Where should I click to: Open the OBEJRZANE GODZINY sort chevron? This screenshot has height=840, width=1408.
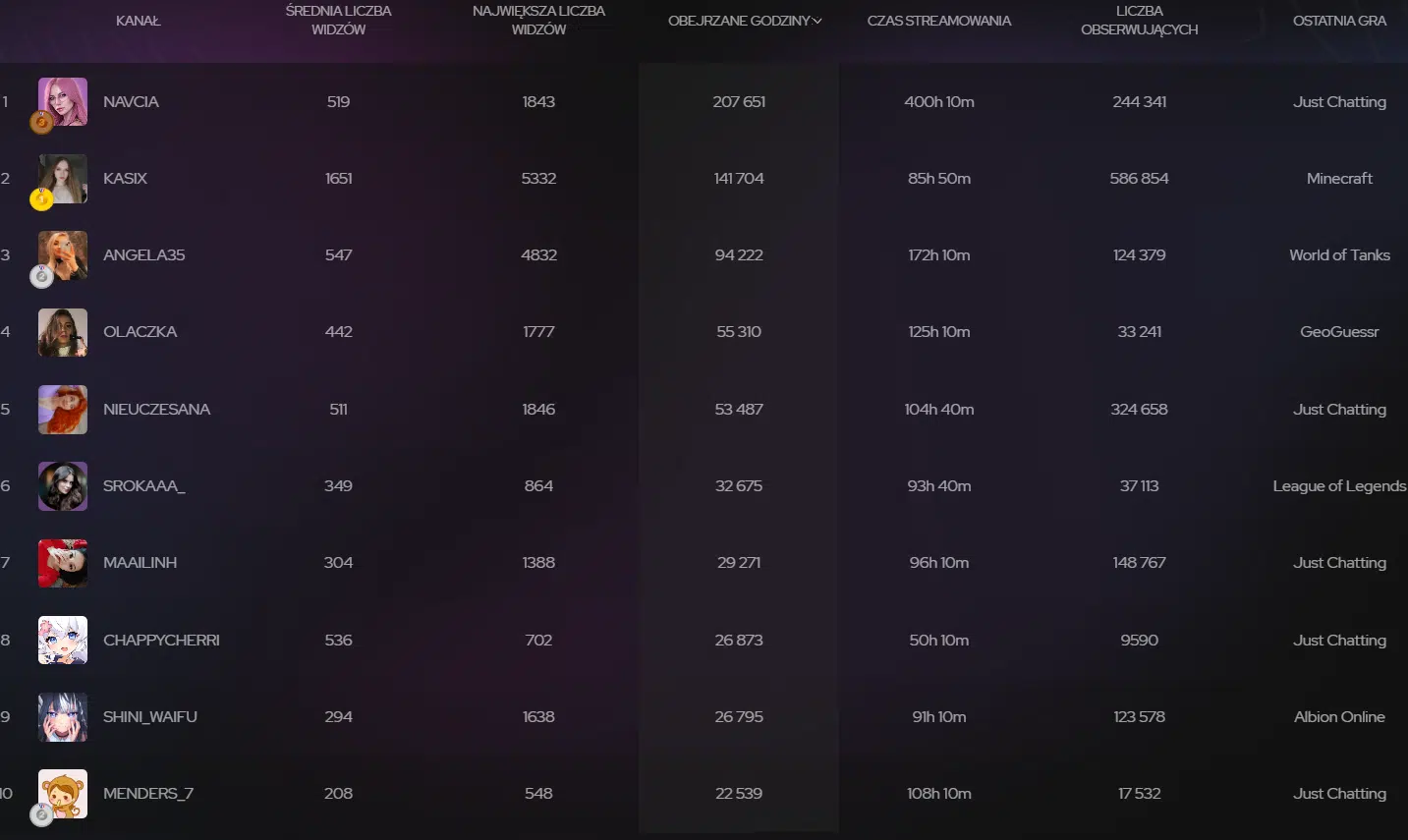click(817, 20)
